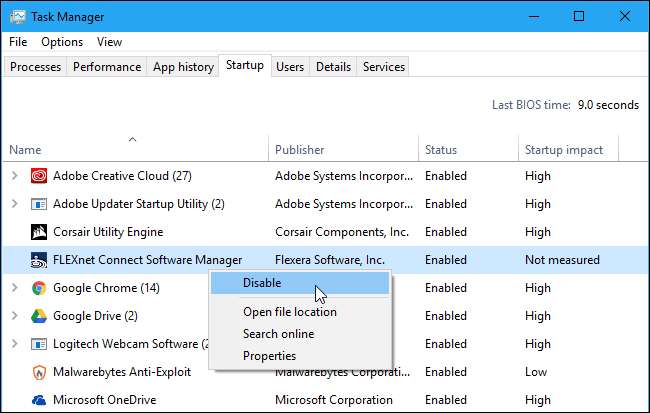Expand the Adobe Creative Cloud group

[x=14, y=176]
